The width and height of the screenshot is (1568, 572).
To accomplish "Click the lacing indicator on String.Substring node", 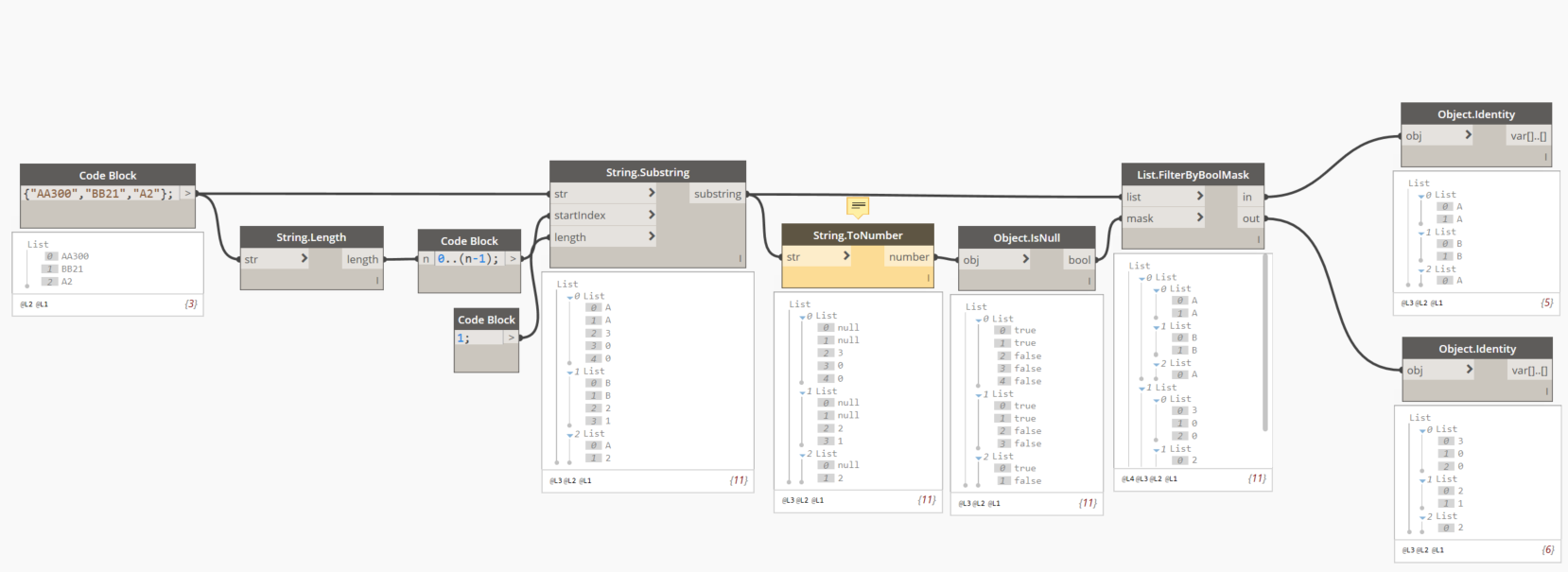I will click(740, 258).
